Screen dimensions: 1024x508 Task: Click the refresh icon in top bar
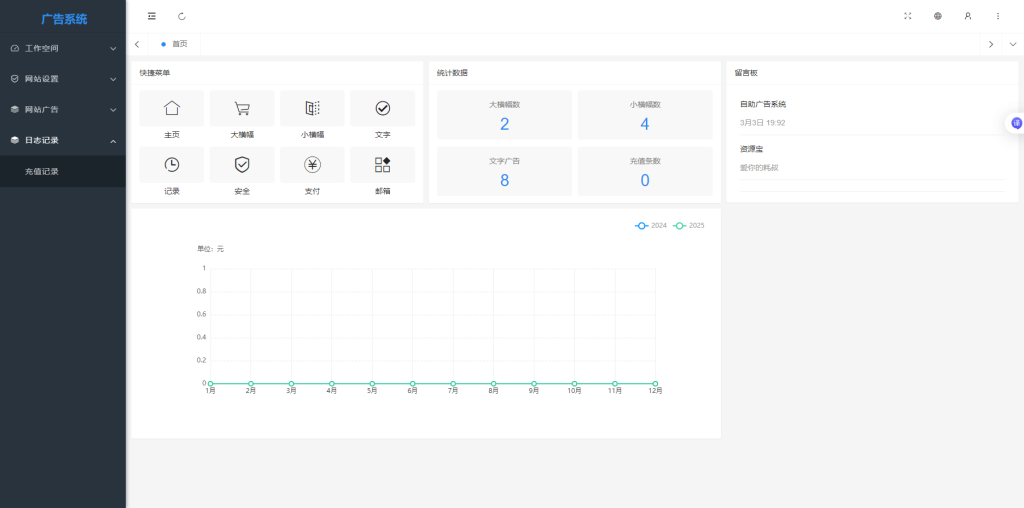(182, 16)
